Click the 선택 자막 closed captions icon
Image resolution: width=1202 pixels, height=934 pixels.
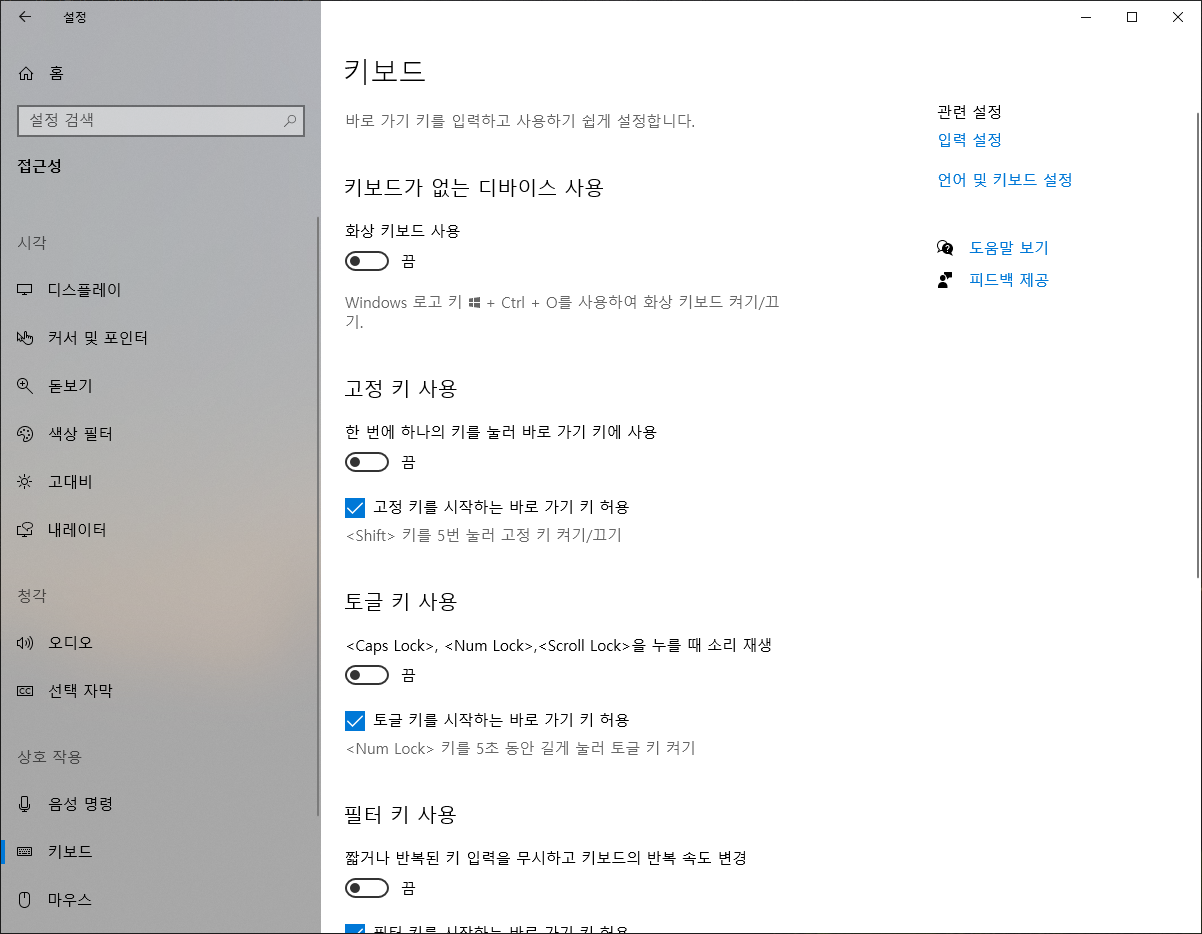pos(26,691)
